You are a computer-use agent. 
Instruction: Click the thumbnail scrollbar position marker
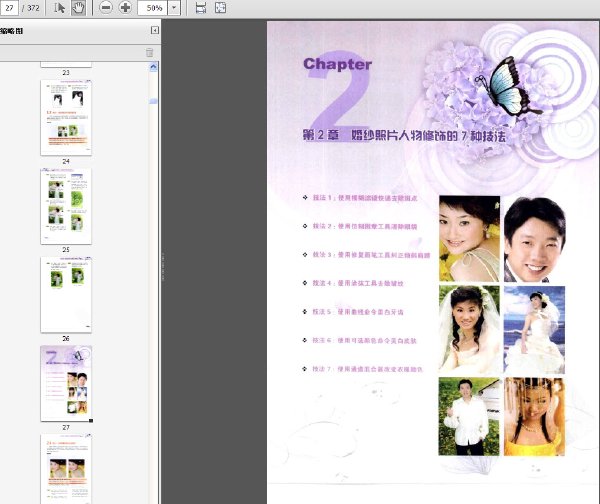153,101
